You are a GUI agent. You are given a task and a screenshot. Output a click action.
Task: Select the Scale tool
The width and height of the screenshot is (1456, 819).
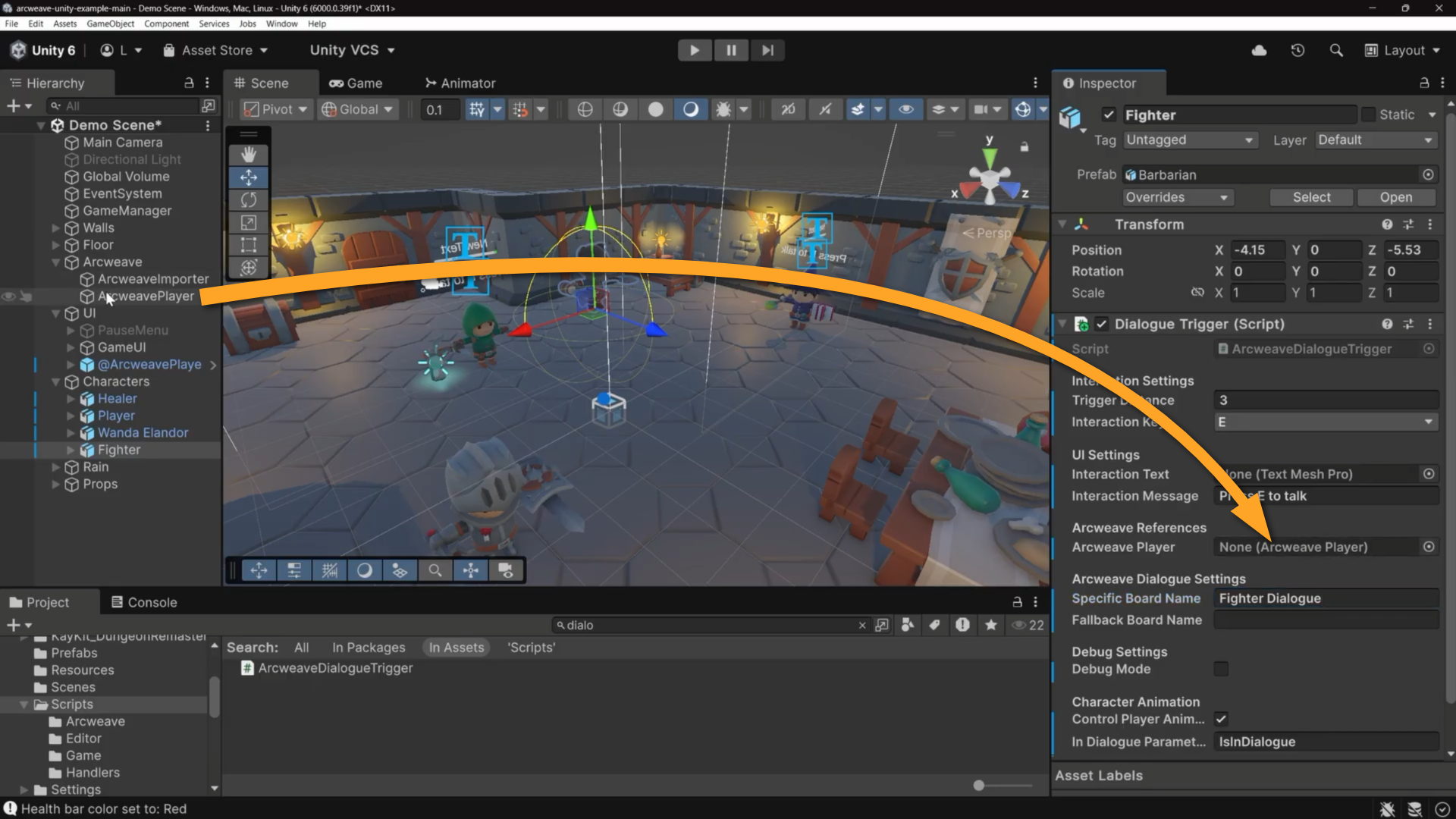tap(249, 223)
